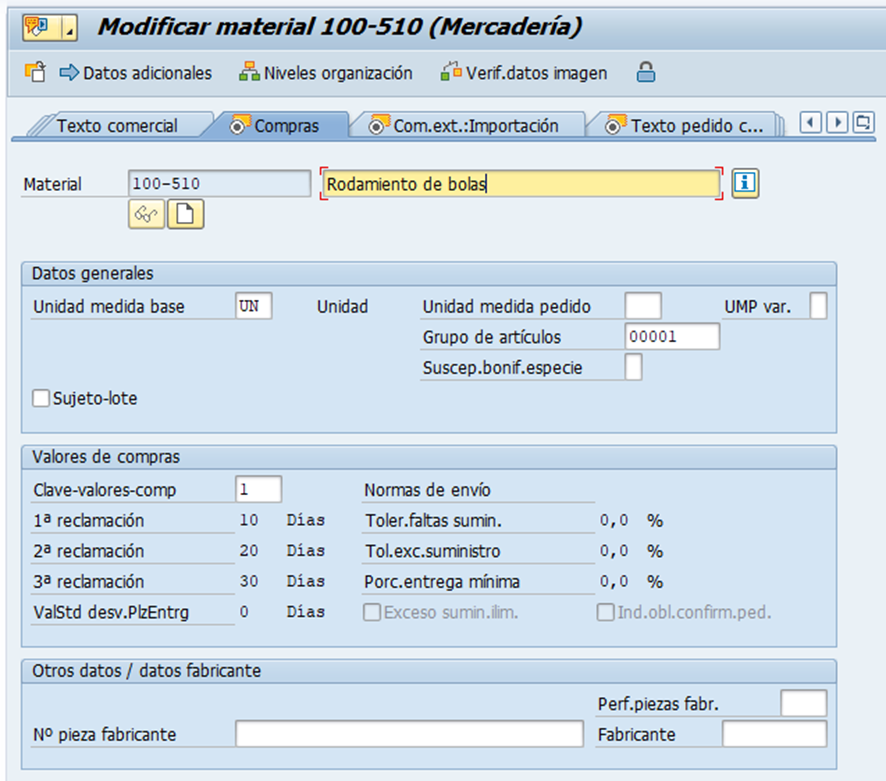The width and height of the screenshot is (886, 781).
Task: Click the Fabricante field
Action: tap(775, 734)
